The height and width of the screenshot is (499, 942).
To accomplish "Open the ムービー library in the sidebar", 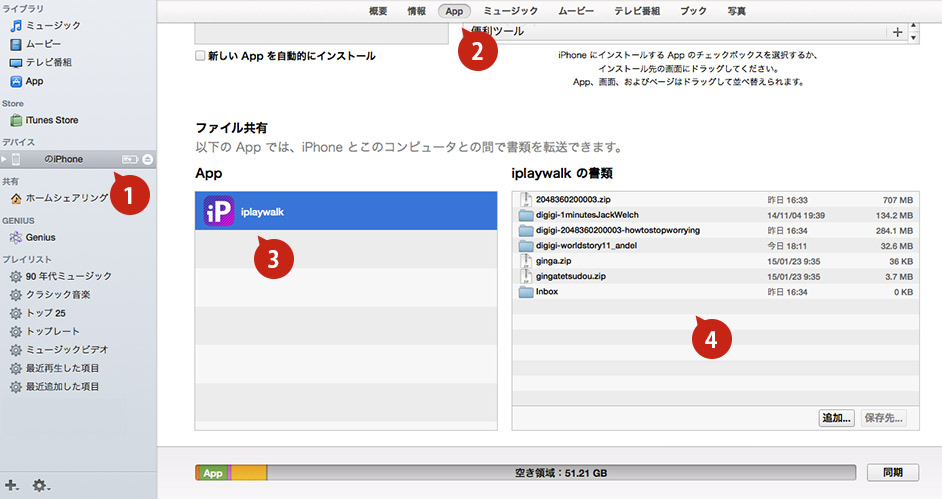I will point(35,44).
